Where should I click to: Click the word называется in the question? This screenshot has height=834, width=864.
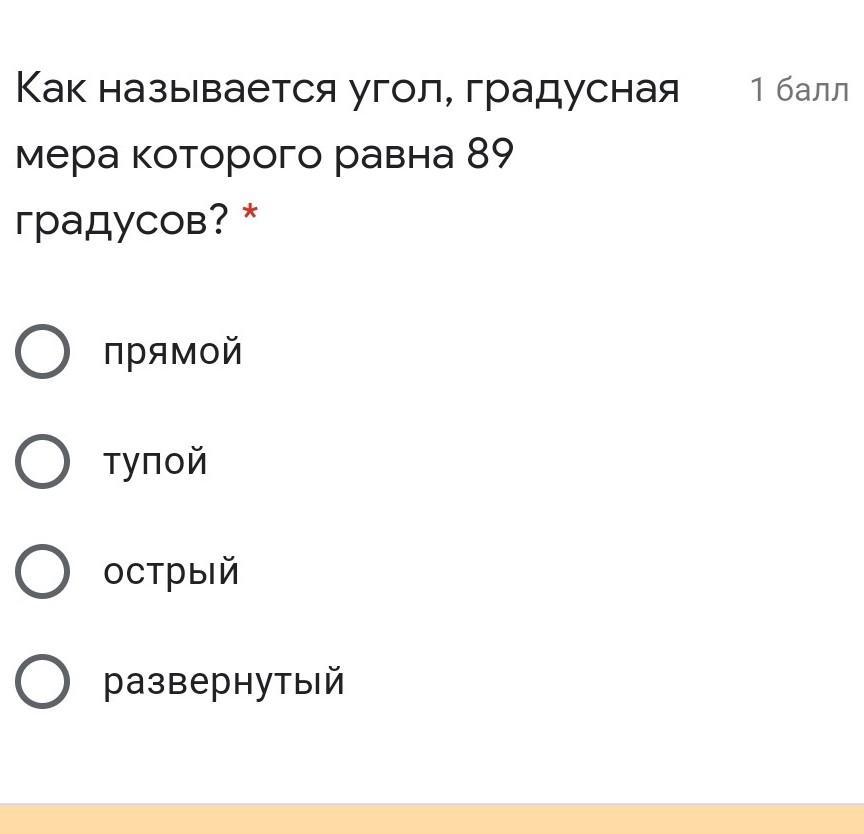coord(216,91)
